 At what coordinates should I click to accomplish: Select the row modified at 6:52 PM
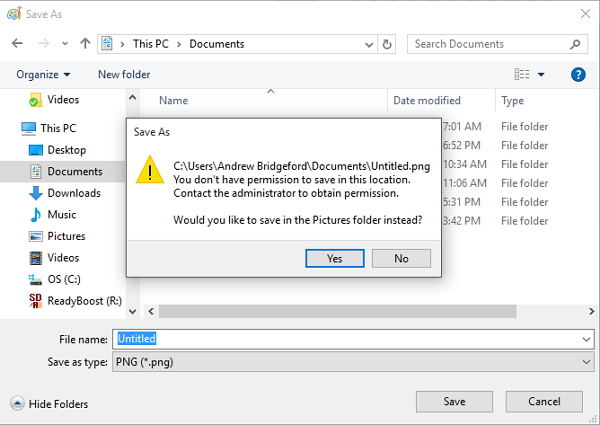tap(496, 145)
